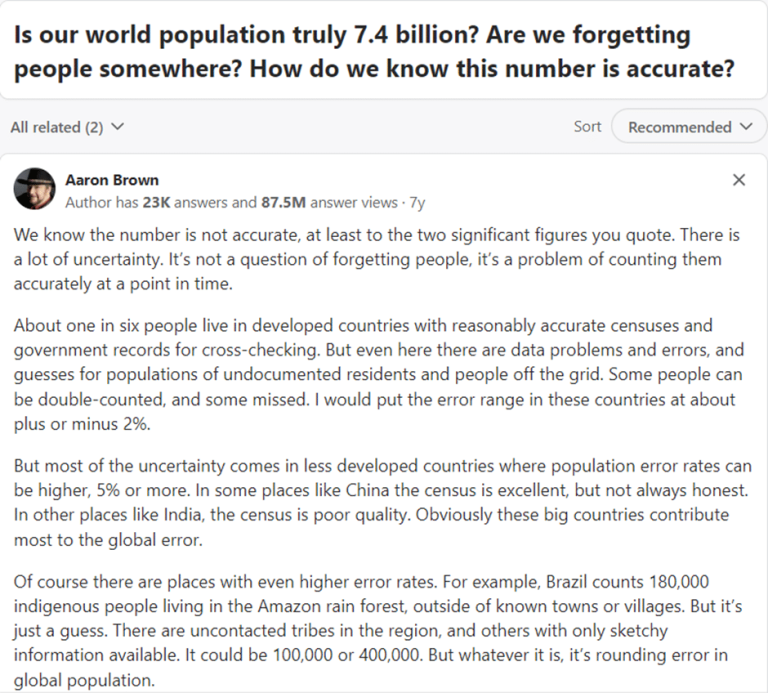Viewport: 768px width, 693px height.
Task: Click the 7y answer timestamp
Action: [417, 202]
